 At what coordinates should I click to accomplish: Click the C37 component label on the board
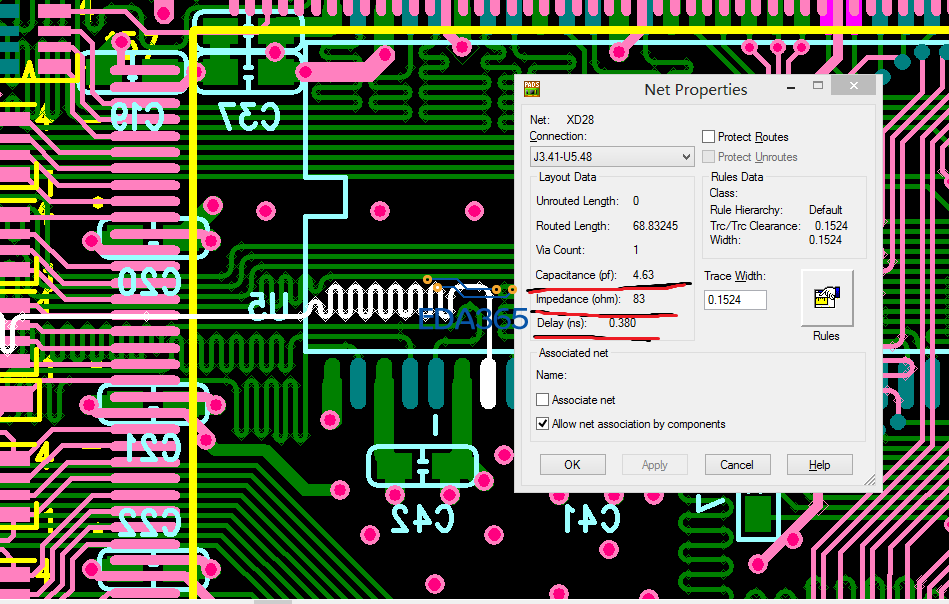click(250, 116)
